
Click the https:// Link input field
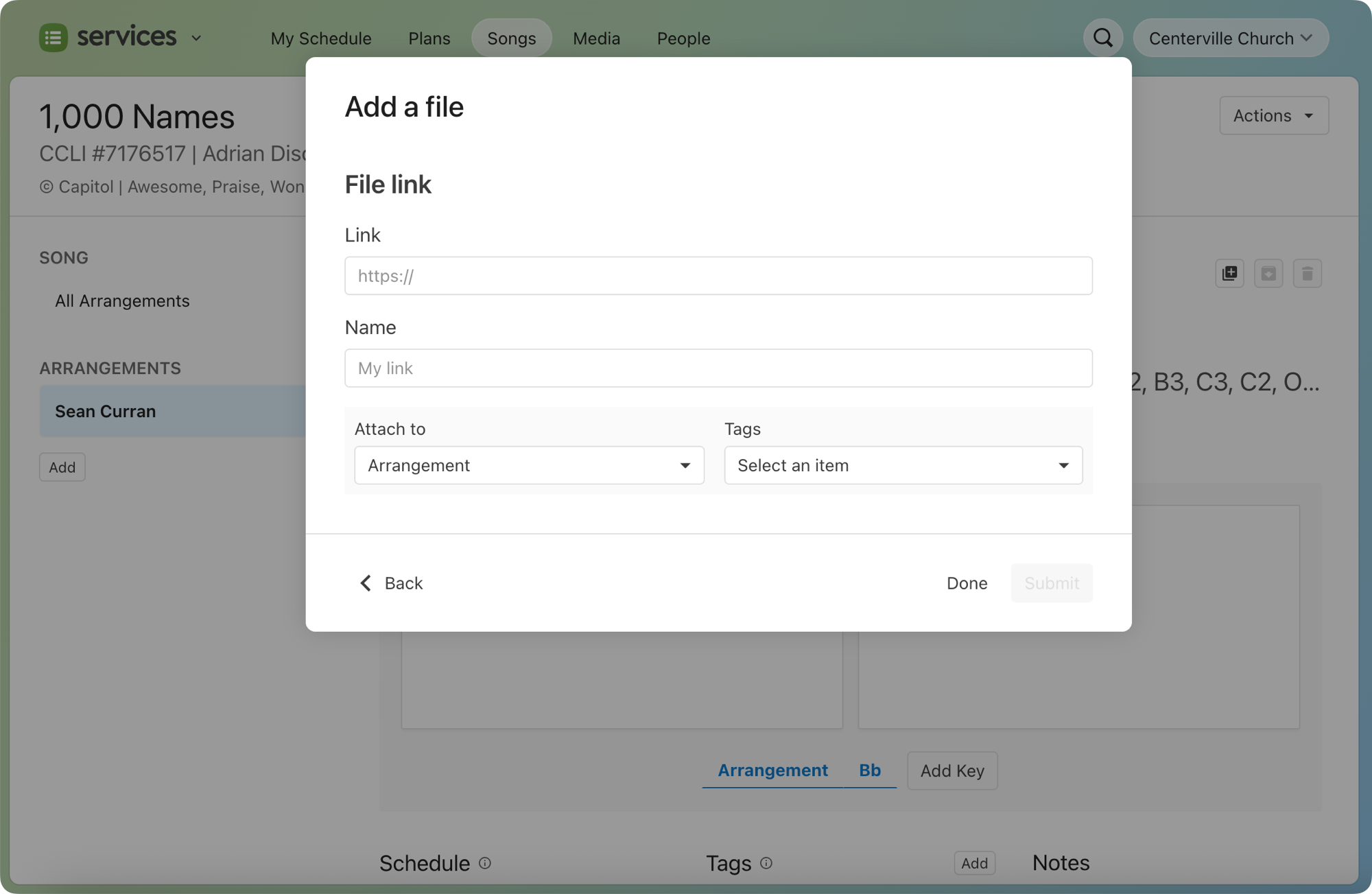(718, 276)
